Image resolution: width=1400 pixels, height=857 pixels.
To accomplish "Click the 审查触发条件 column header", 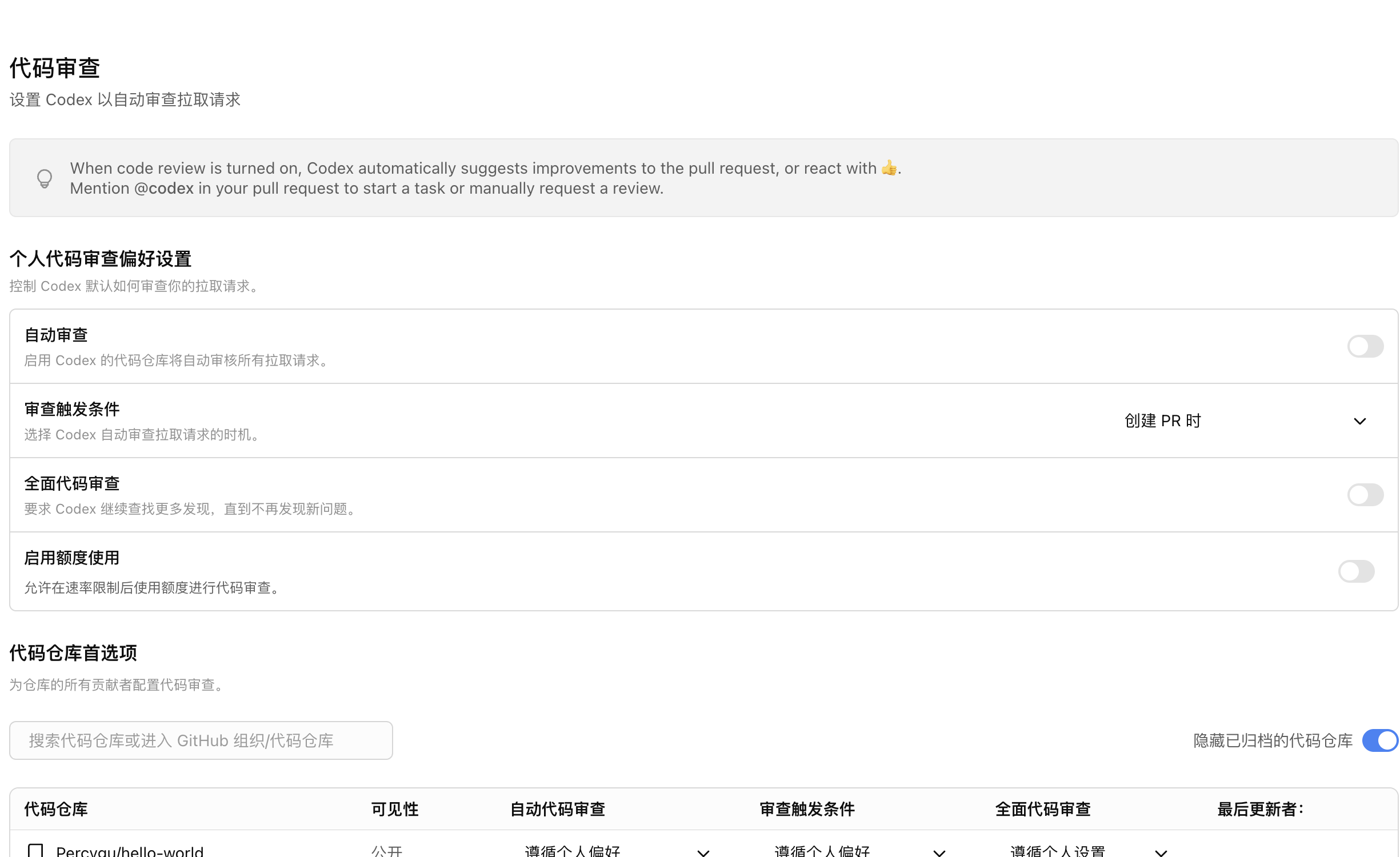I will click(807, 809).
